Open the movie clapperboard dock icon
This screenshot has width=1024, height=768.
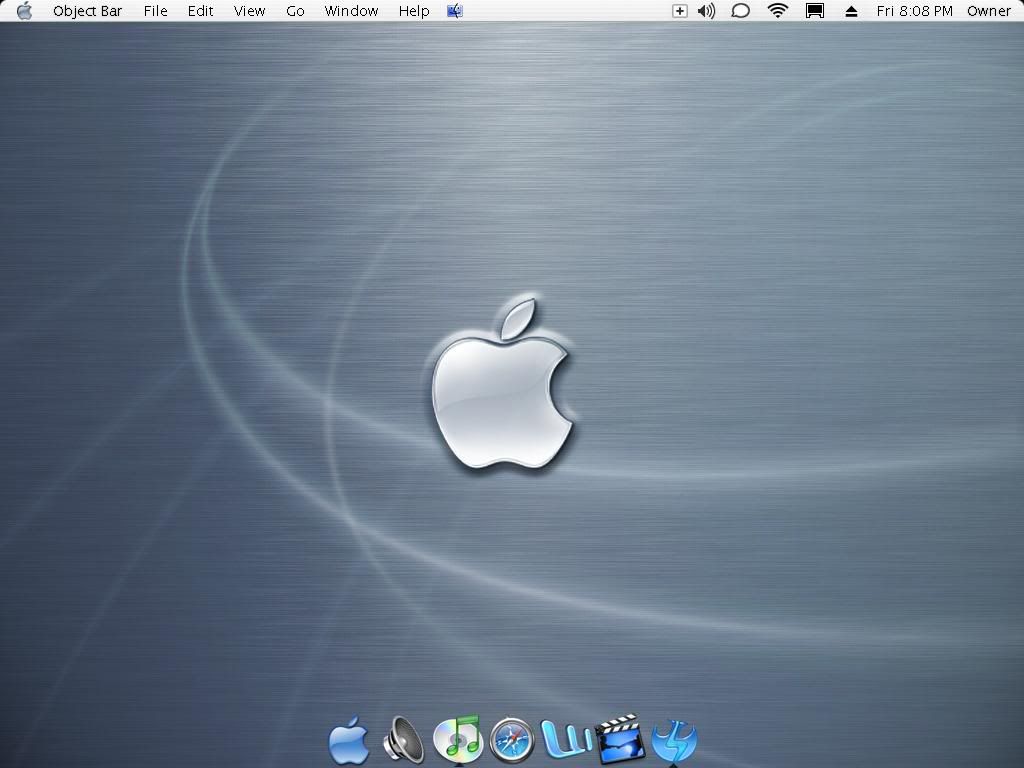click(x=620, y=739)
